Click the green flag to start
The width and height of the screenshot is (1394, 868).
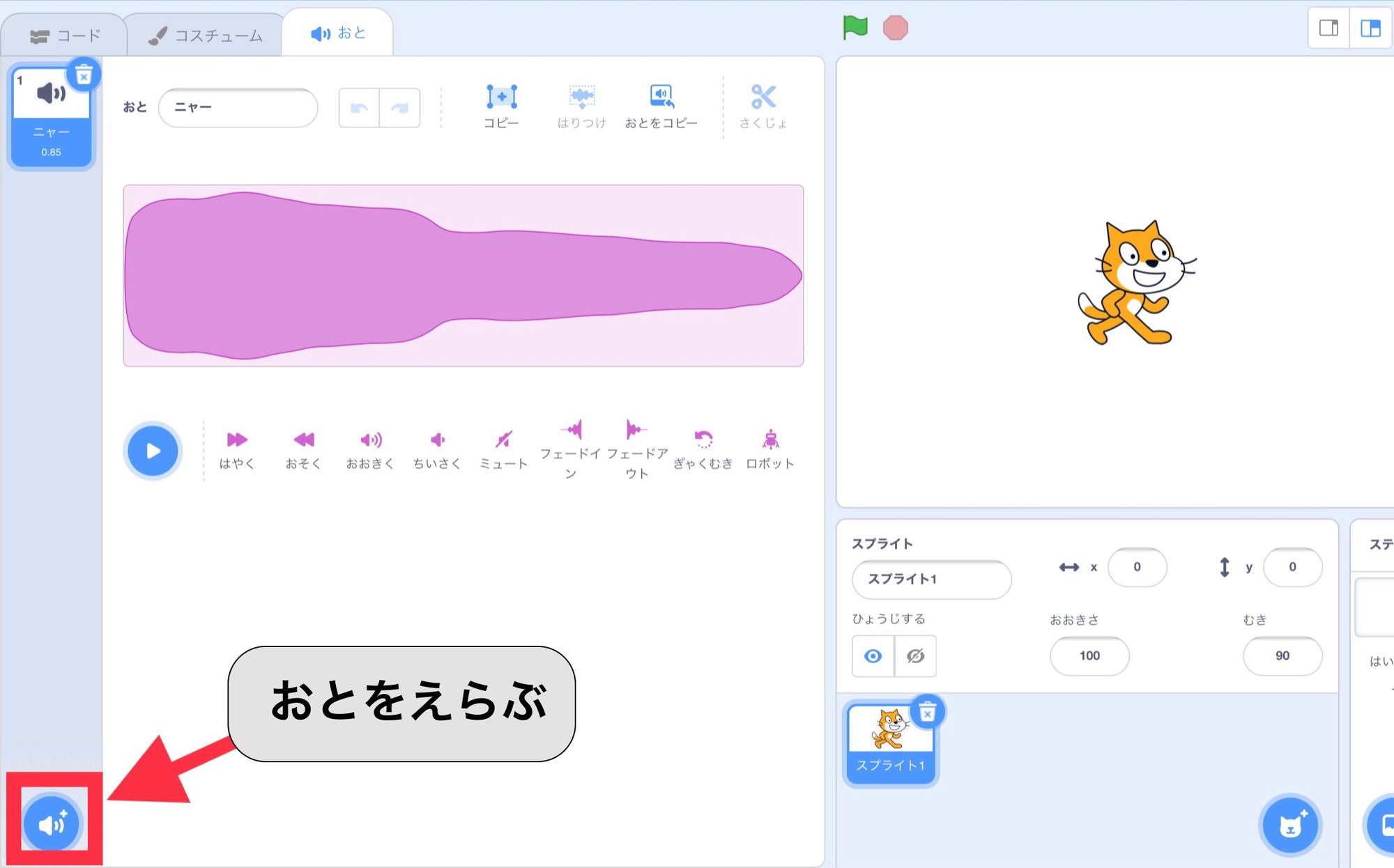(x=855, y=28)
